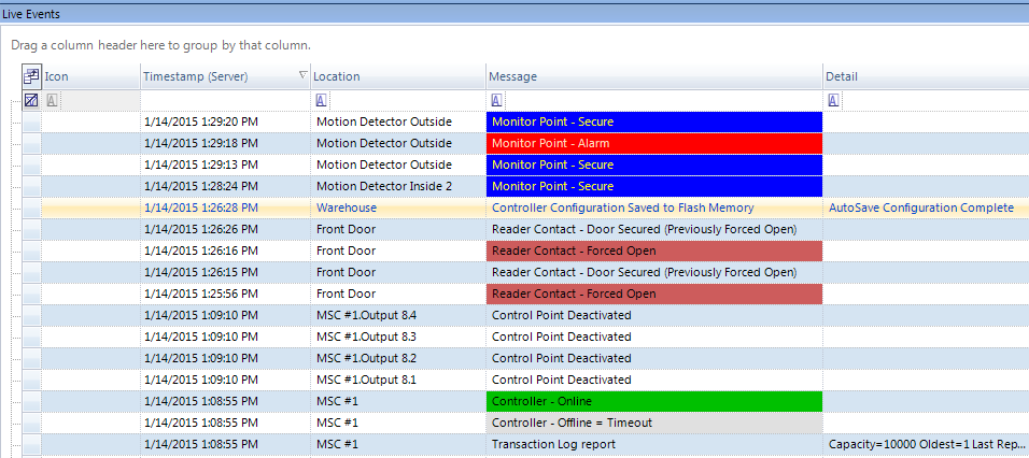Select the green Controller - Online event
The height and width of the screenshot is (458, 1029).
click(x=653, y=401)
